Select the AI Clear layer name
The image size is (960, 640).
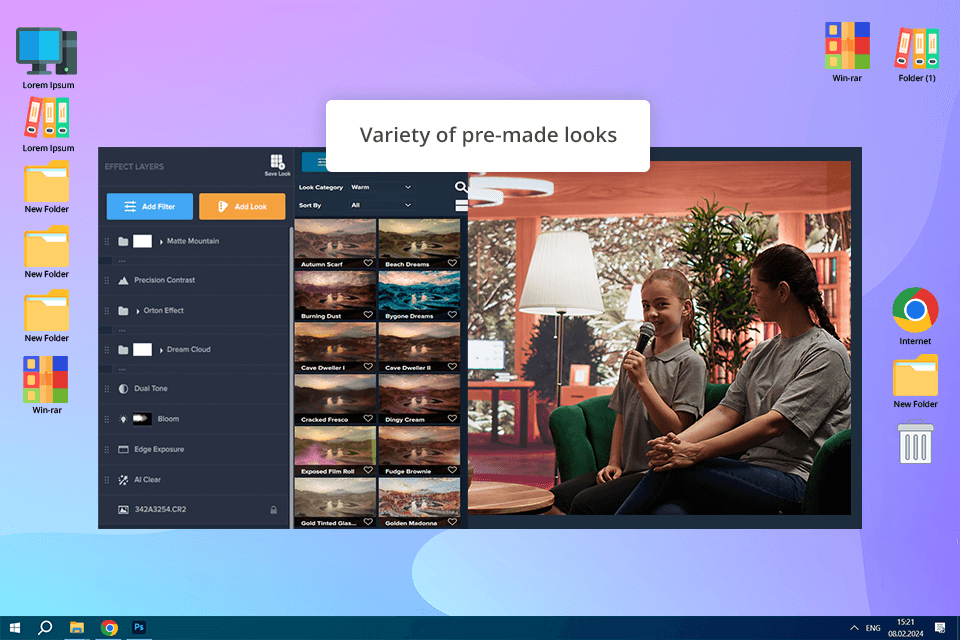click(x=148, y=480)
